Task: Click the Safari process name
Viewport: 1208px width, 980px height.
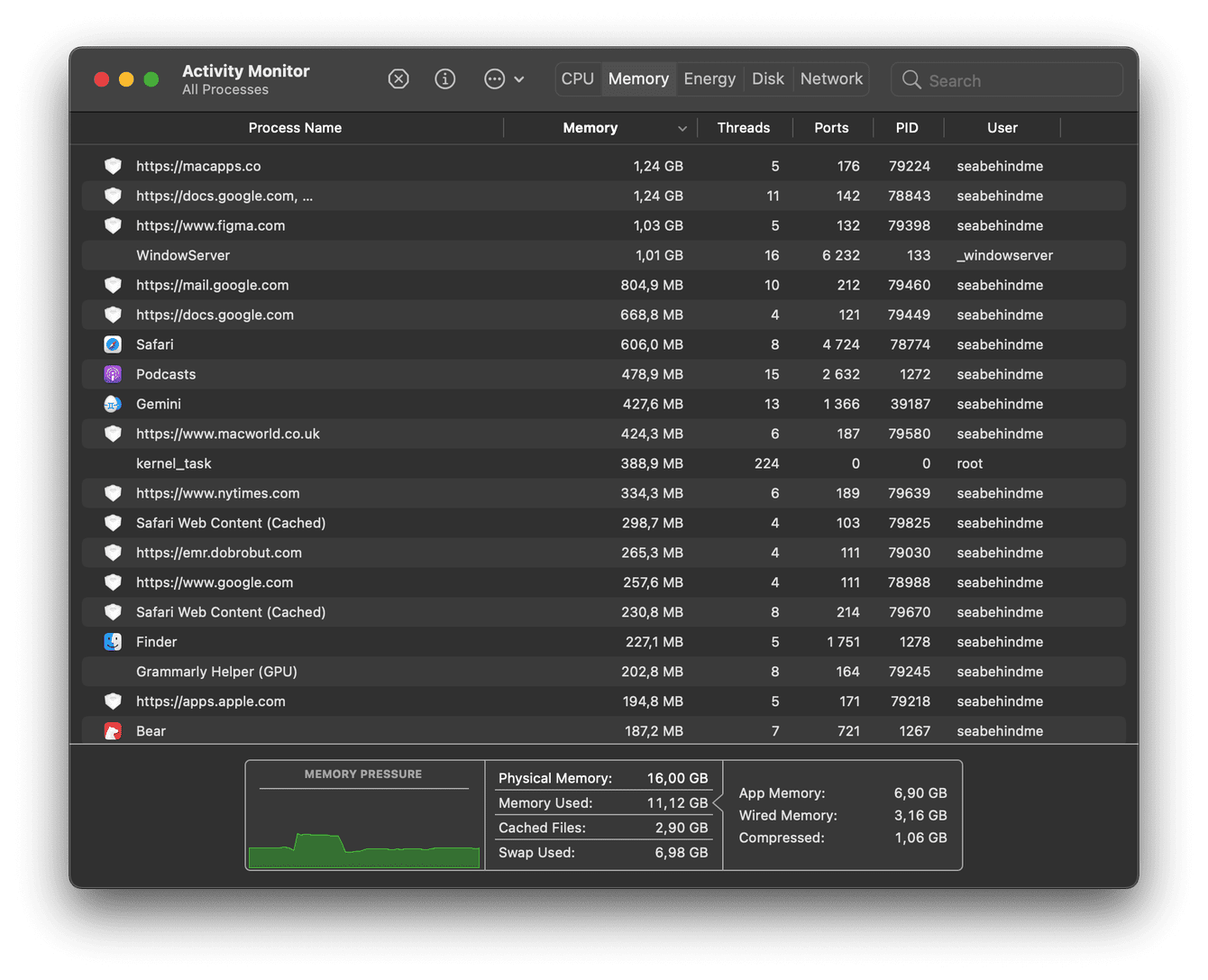Action: pyautogui.click(x=155, y=344)
